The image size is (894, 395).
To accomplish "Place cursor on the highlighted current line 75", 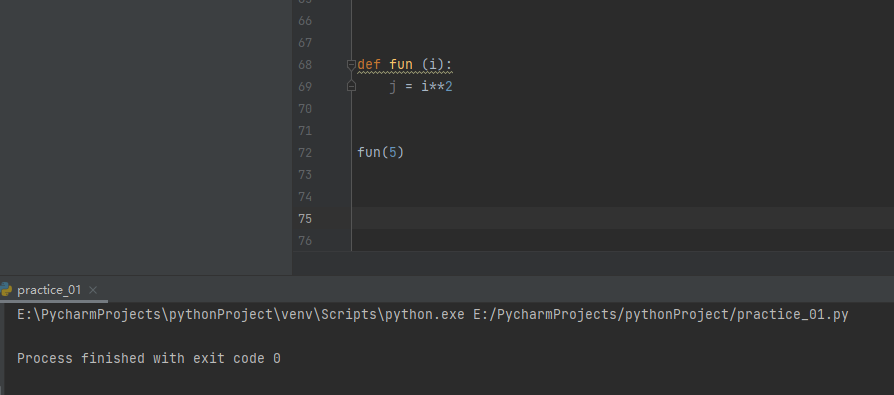I will point(623,218).
